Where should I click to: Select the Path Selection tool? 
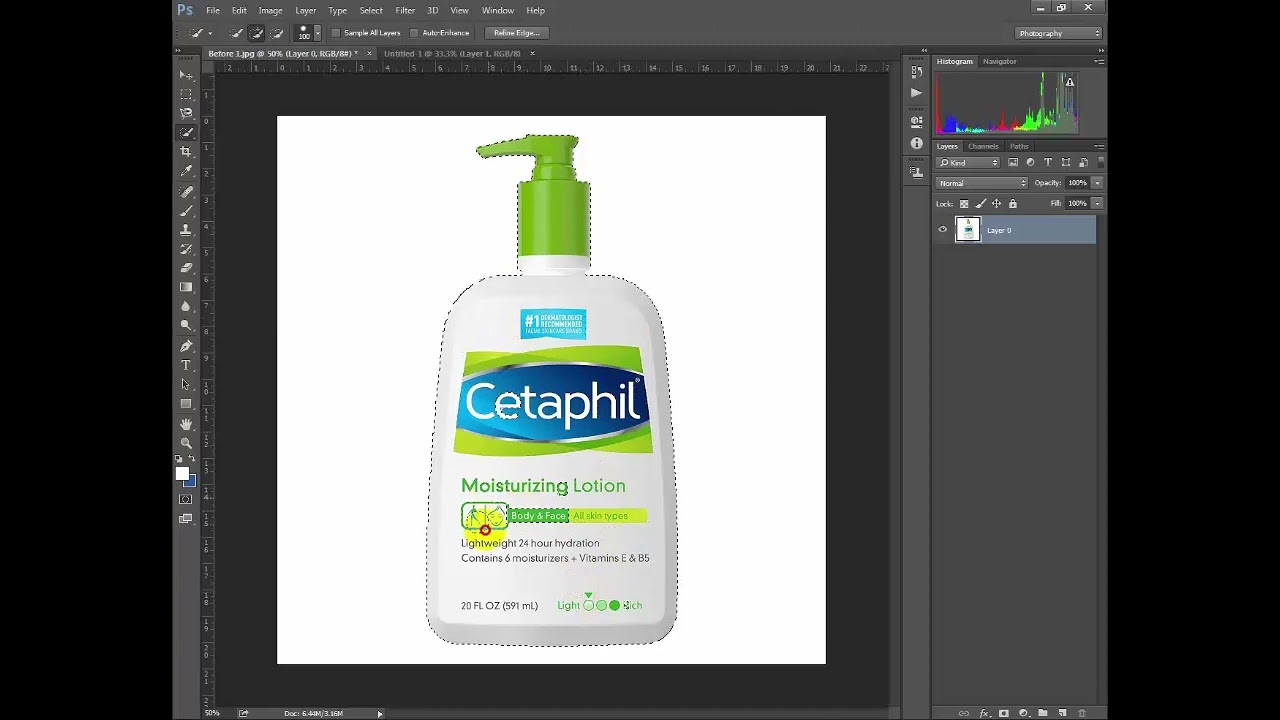pos(186,384)
